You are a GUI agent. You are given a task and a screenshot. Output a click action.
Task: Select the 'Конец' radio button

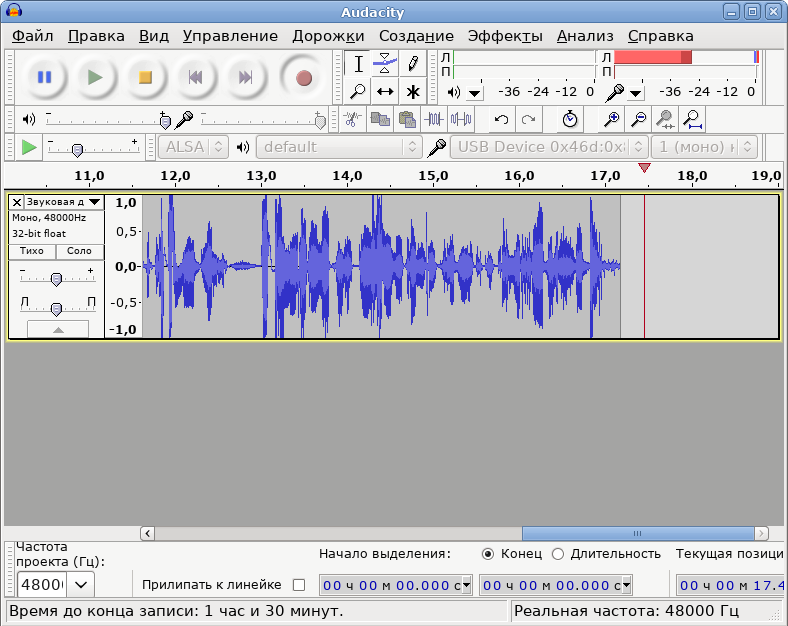point(487,554)
